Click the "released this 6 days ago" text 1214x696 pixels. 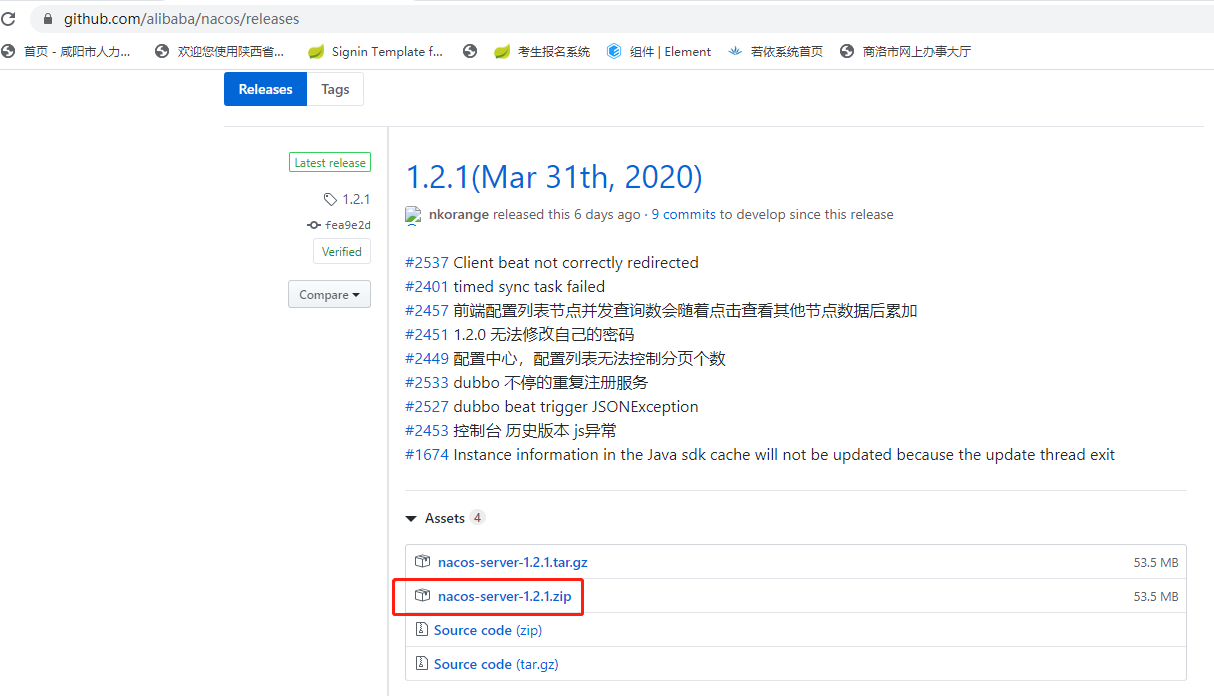coord(567,214)
